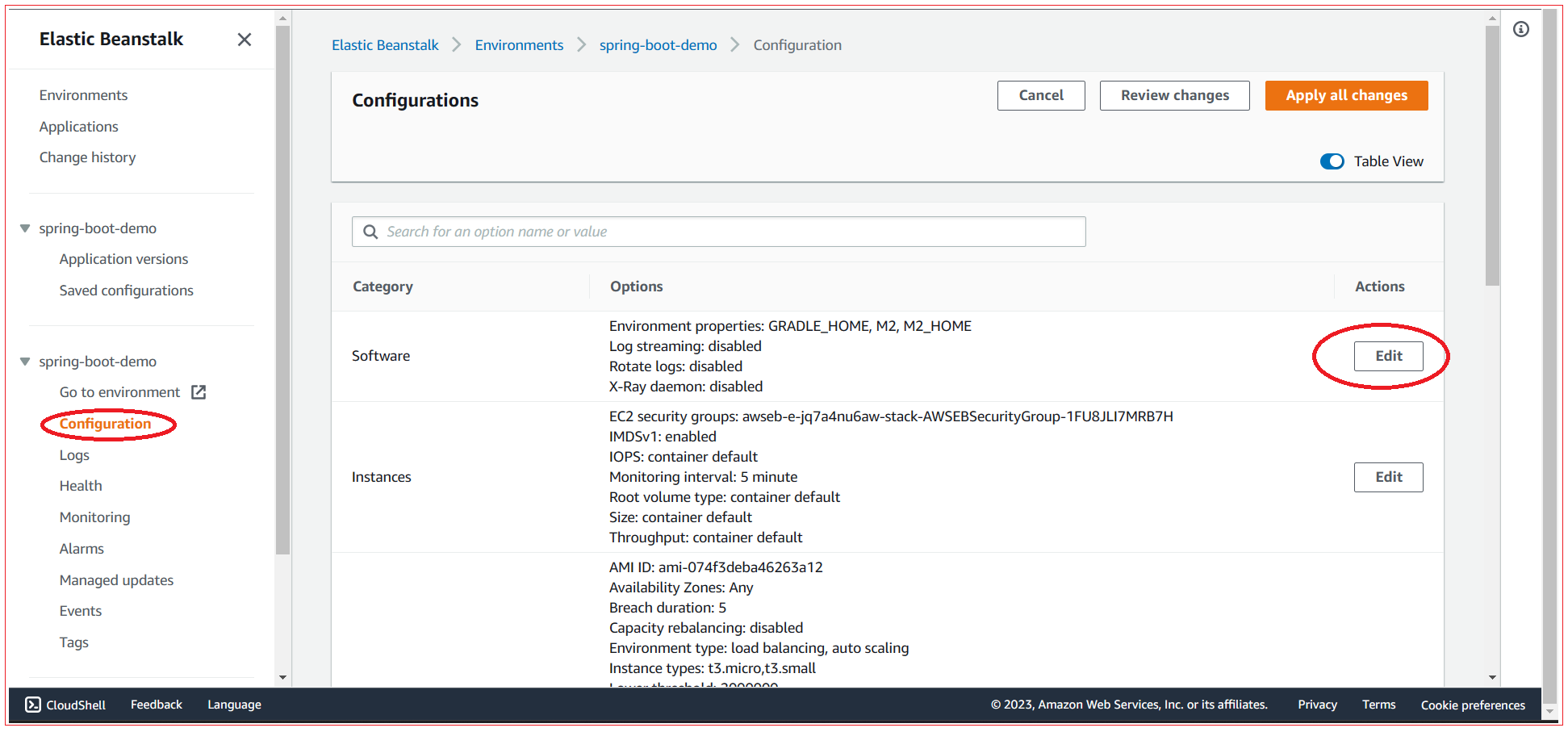Open Change history in the sidebar
Screen dimensions: 1568x732
coord(87,157)
